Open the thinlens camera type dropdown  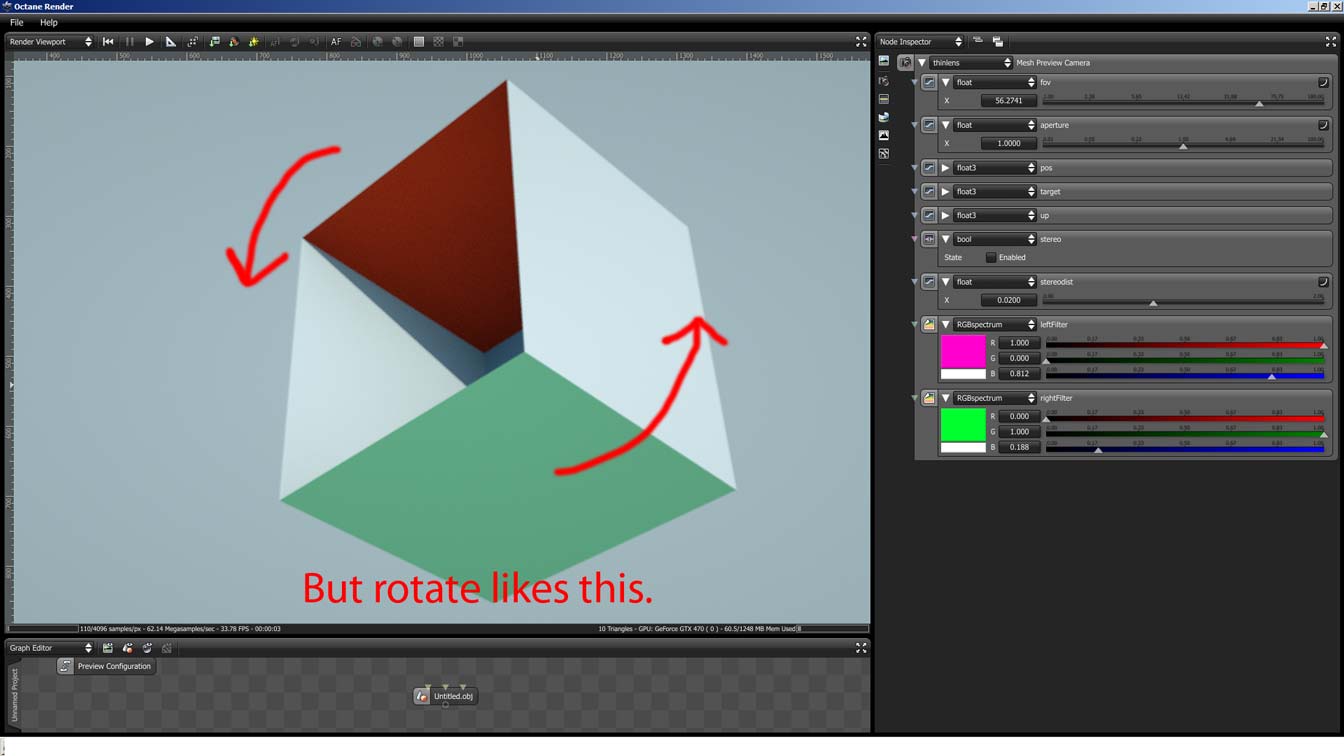971,63
